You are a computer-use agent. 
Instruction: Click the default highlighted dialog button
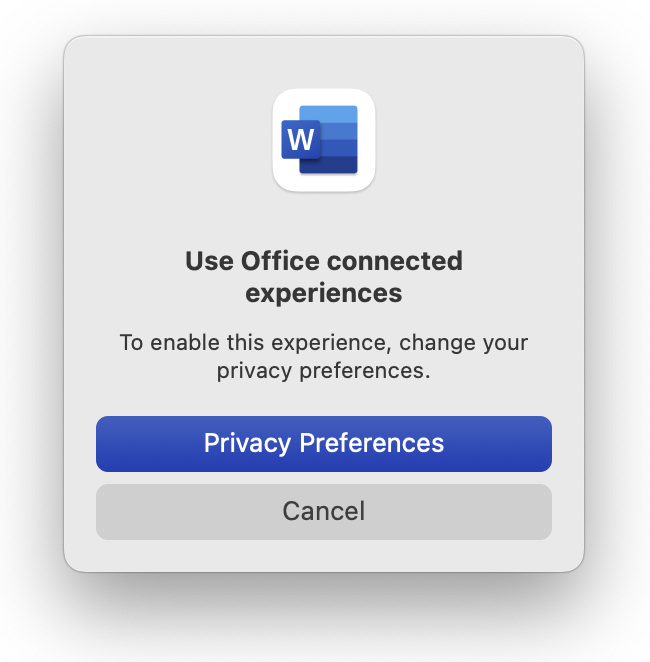click(x=324, y=443)
